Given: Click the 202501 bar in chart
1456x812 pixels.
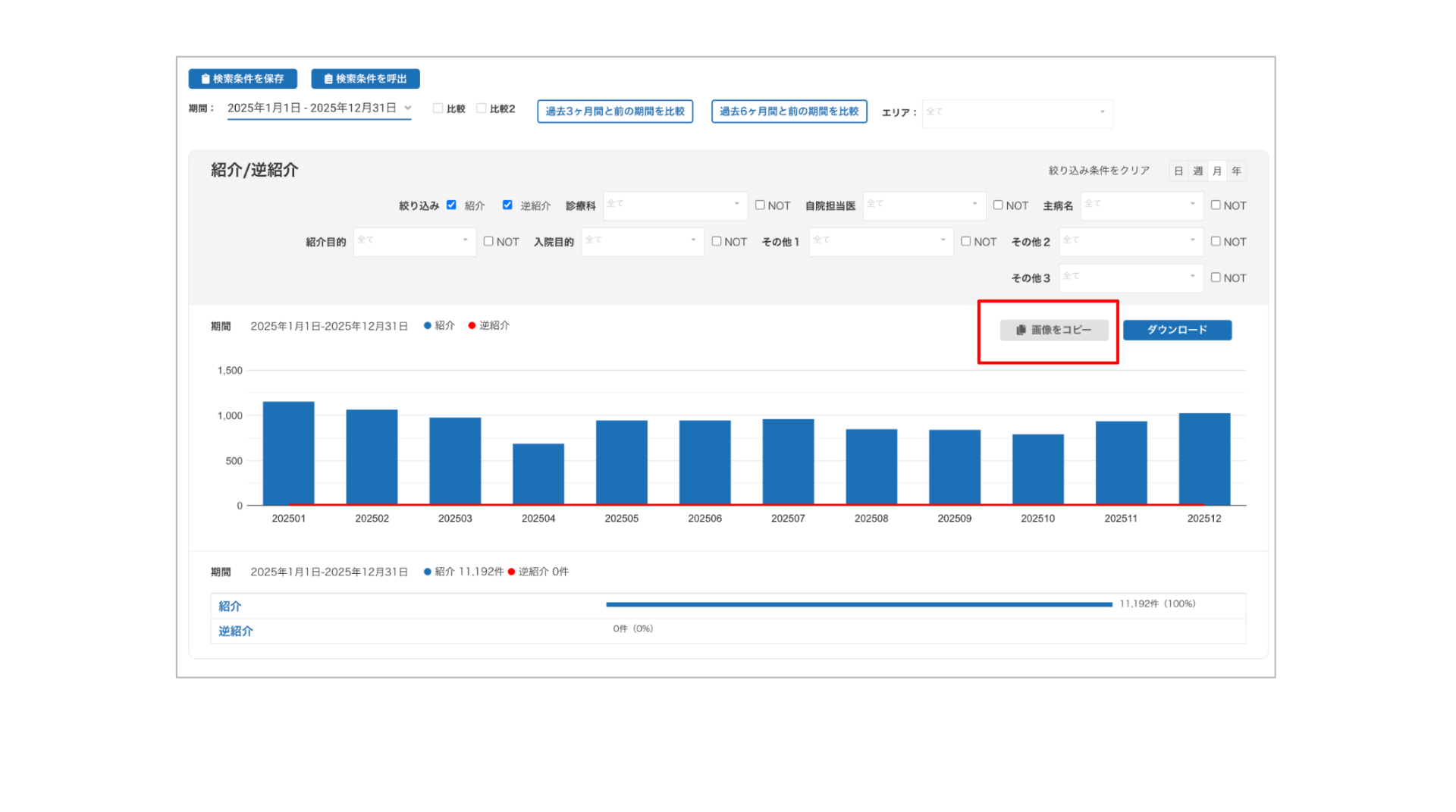Looking at the screenshot, I should click(x=289, y=453).
